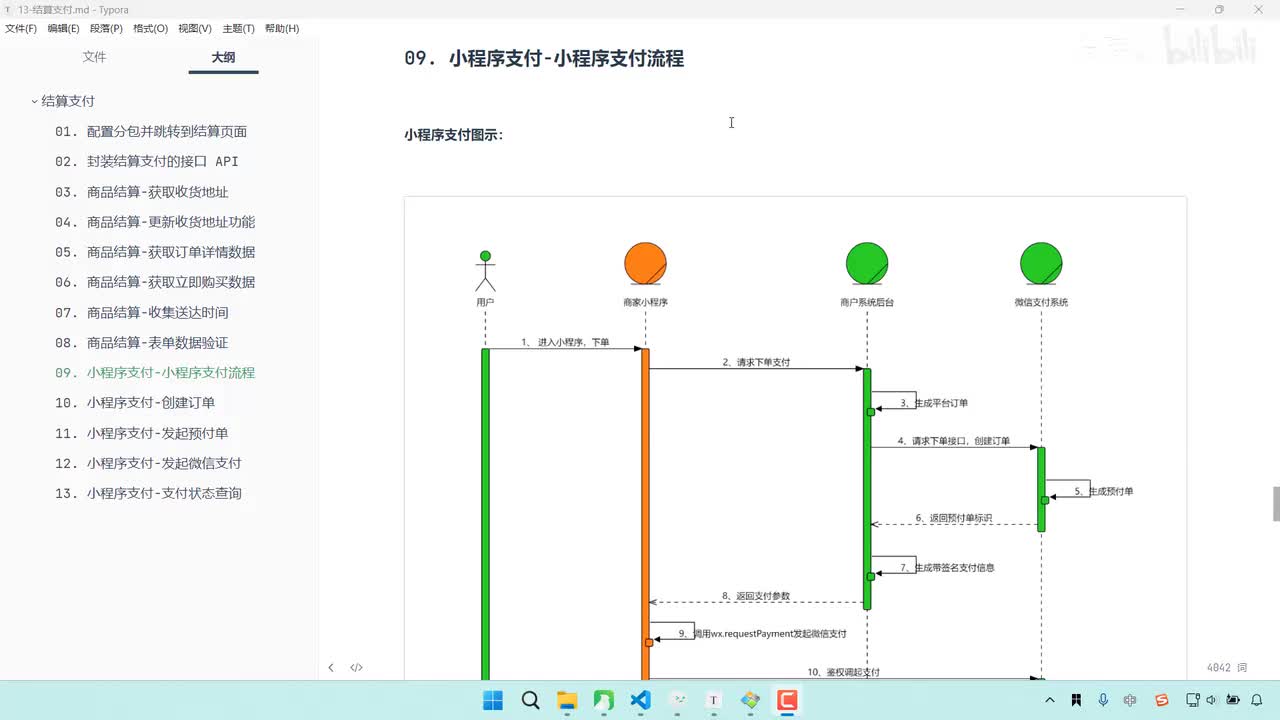Click the network display tray icon
The image size is (1280, 720).
[x=1194, y=700]
